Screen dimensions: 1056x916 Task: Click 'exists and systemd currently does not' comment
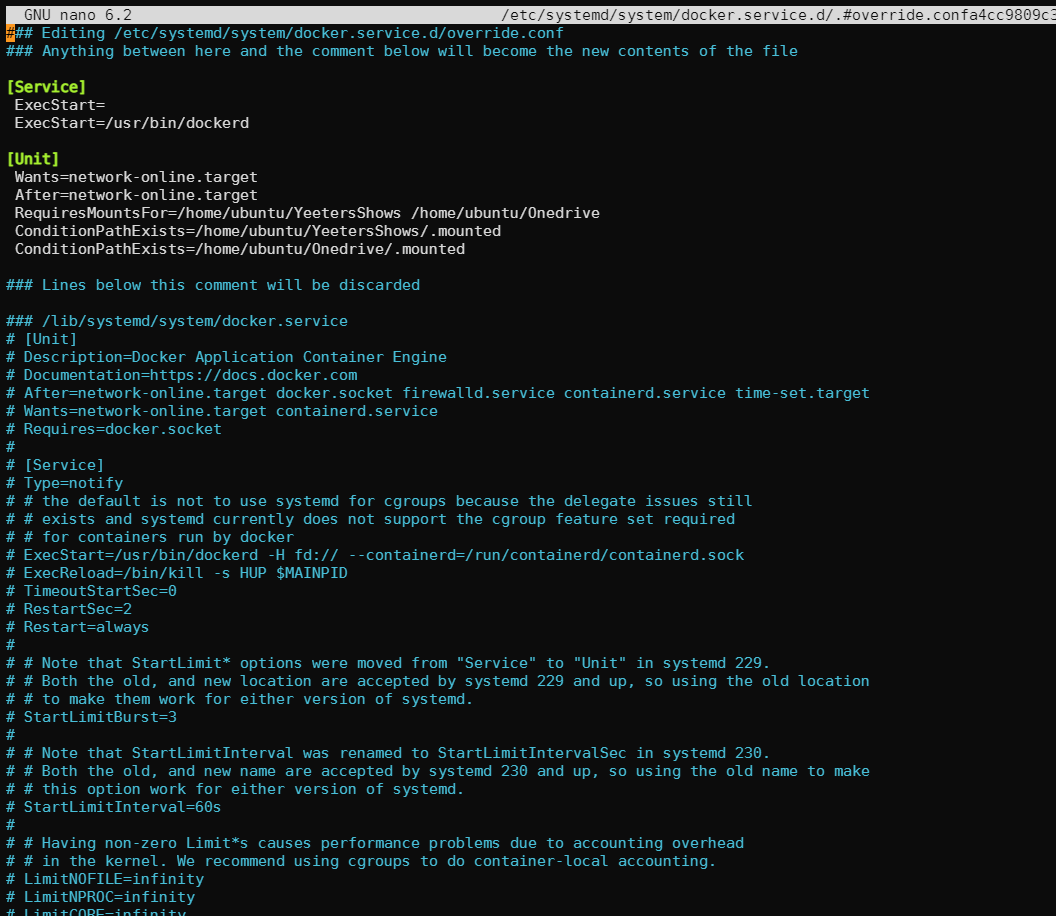pyautogui.click(x=370, y=519)
